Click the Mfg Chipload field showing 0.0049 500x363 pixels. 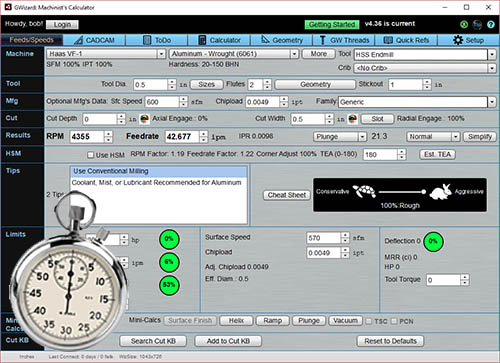point(263,102)
